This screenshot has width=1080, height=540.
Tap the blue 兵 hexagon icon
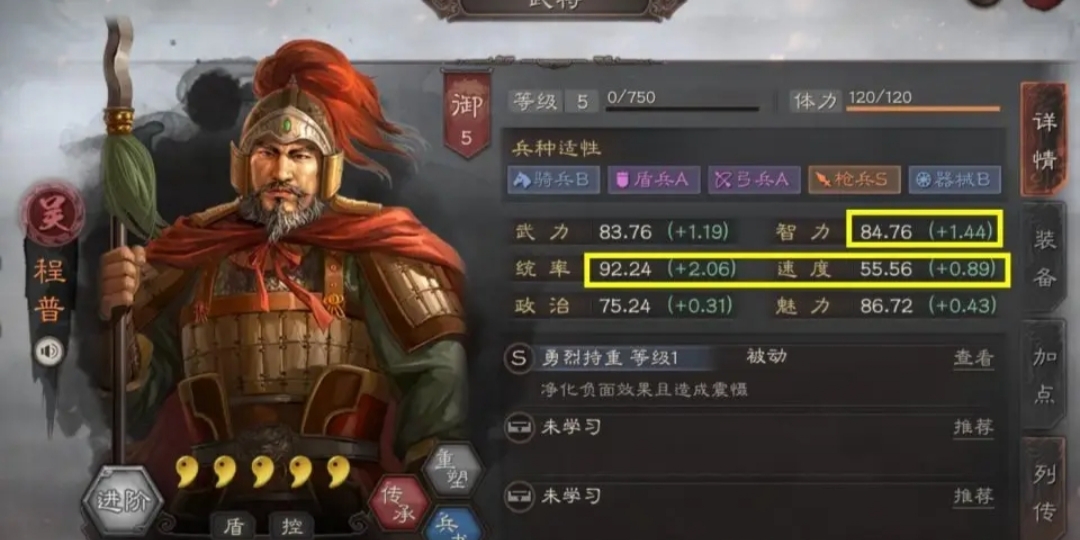click(x=454, y=526)
